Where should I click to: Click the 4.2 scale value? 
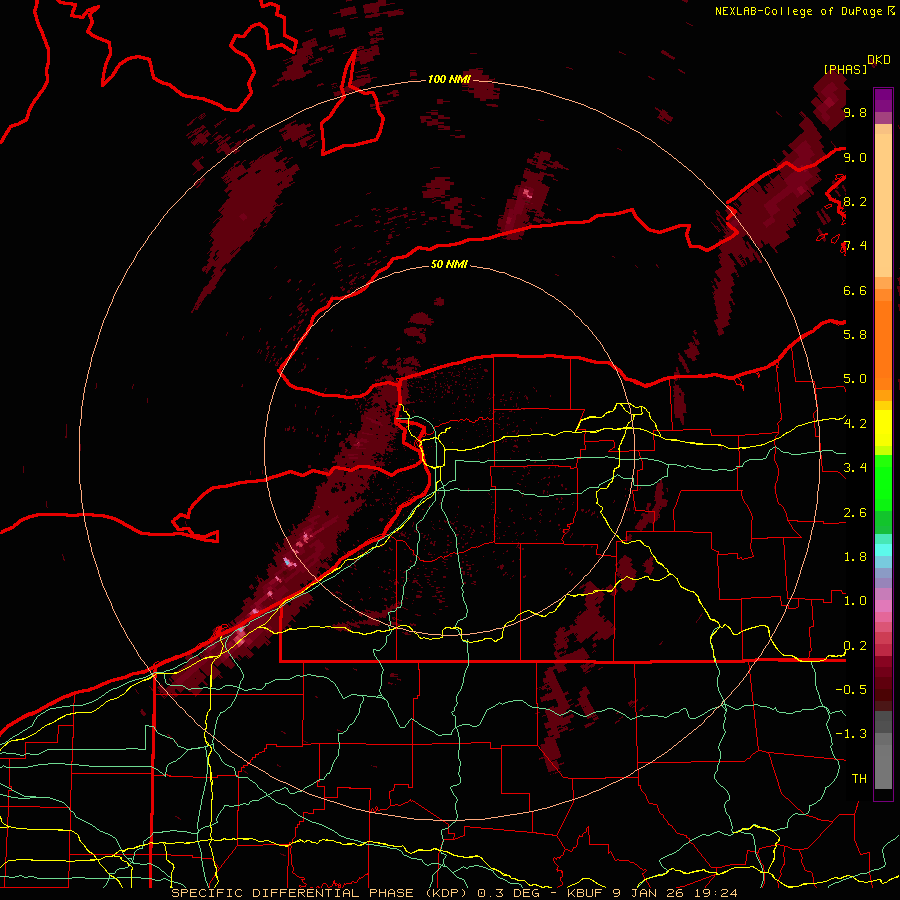point(855,424)
